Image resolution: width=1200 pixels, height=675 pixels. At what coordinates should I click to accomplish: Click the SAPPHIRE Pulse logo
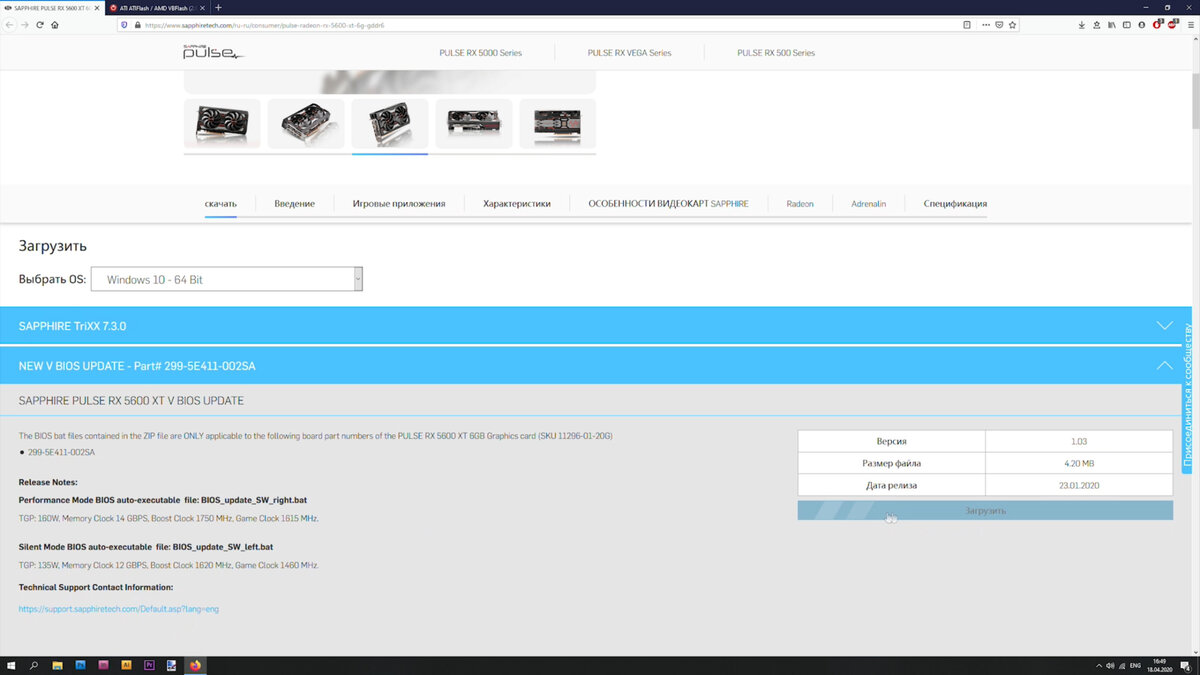coord(213,52)
